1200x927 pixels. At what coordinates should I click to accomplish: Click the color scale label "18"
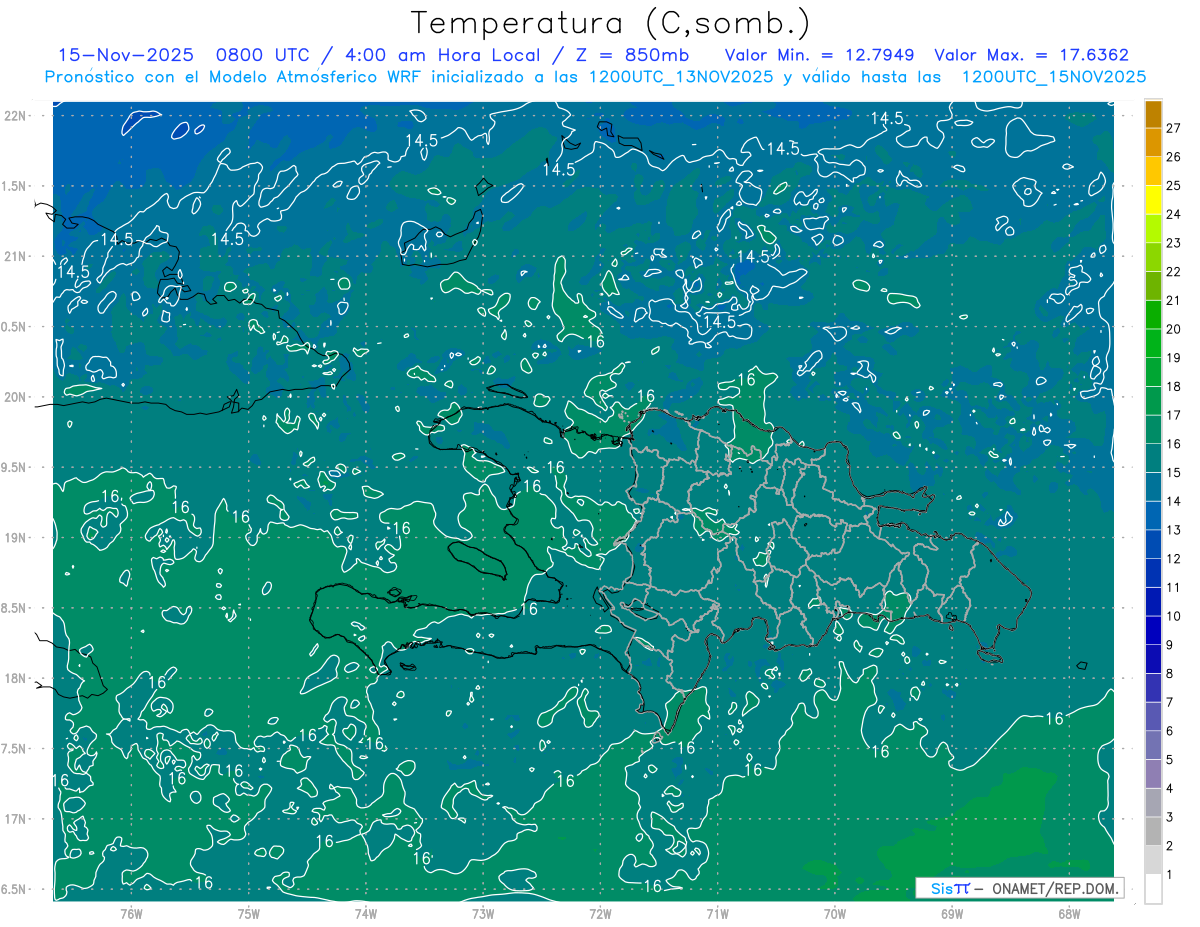click(1173, 386)
